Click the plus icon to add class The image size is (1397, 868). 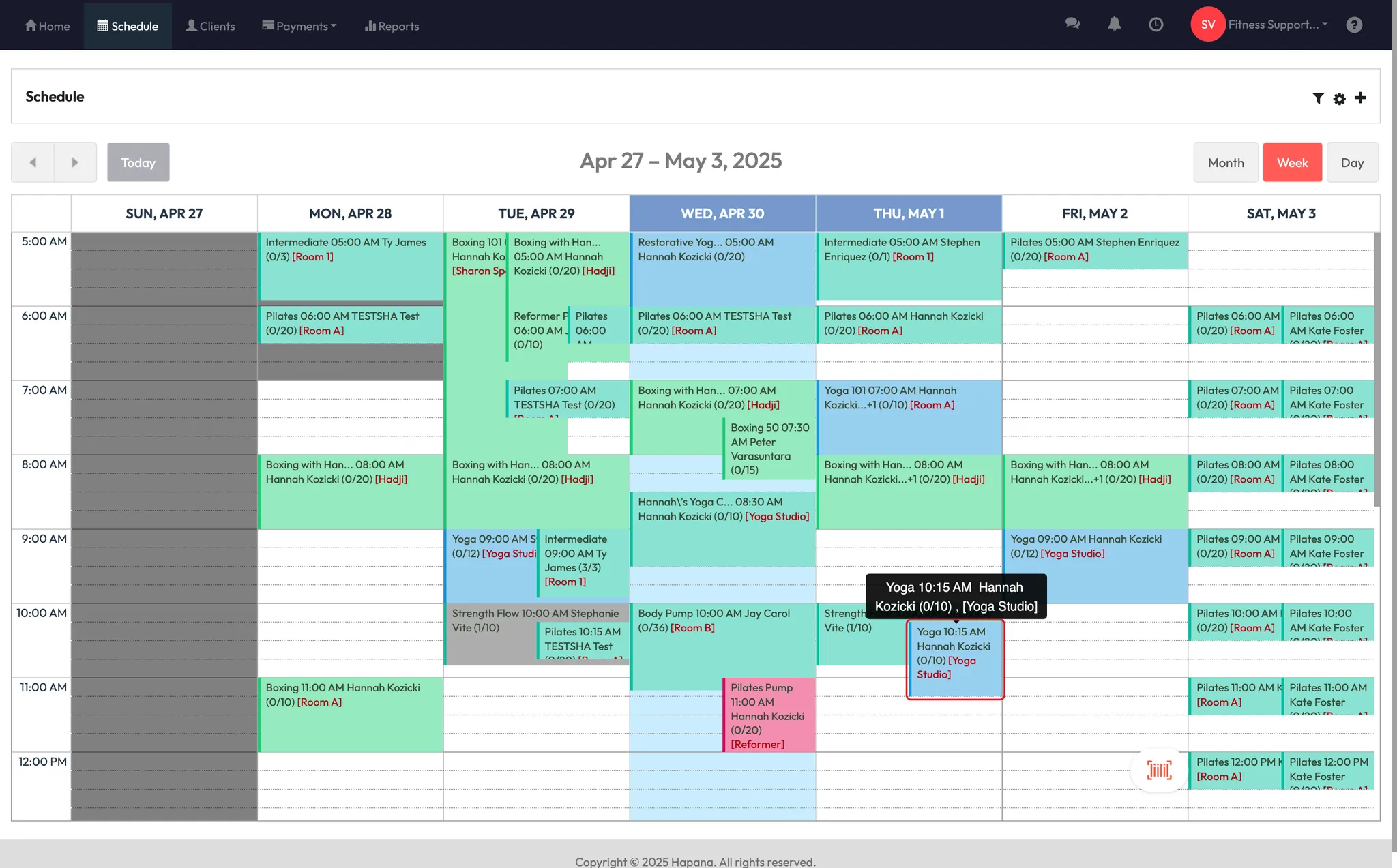[x=1360, y=98]
